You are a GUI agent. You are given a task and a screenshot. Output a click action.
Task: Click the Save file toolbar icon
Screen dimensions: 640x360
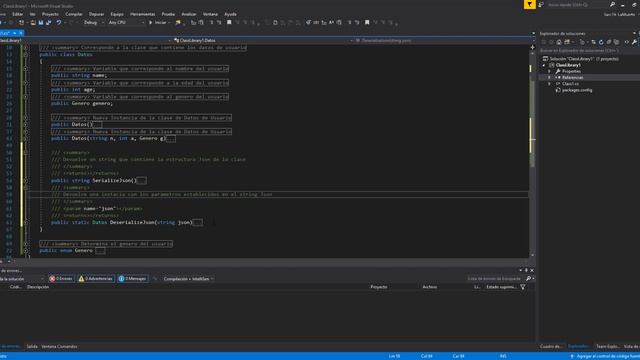coord(41,22)
